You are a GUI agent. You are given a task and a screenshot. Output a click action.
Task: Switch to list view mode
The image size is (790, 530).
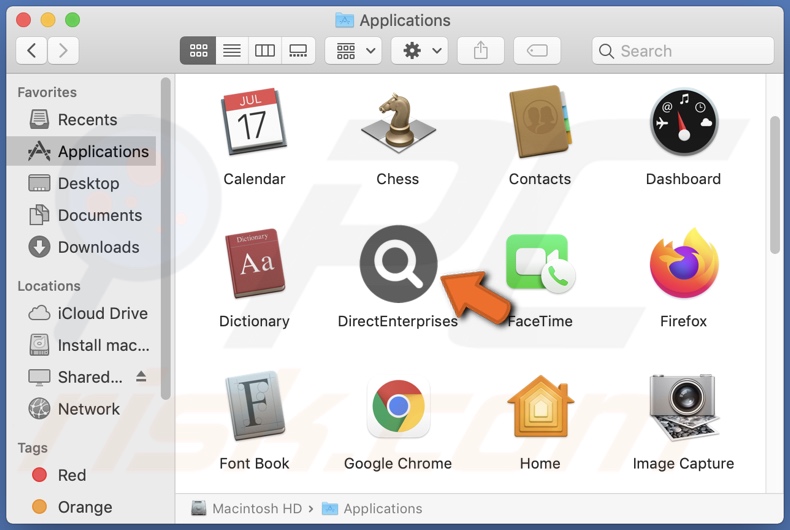[x=231, y=50]
